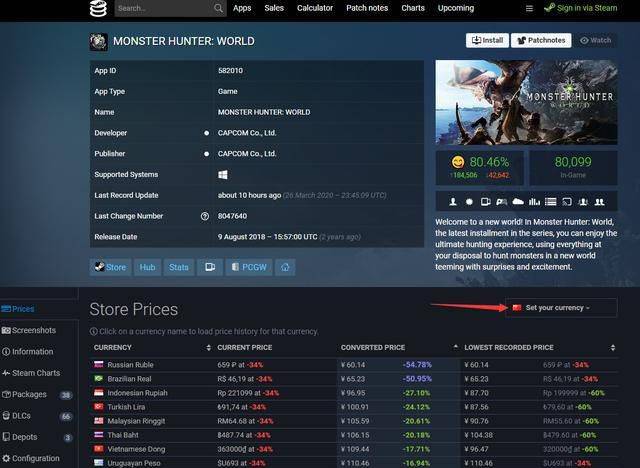Click the Last Change Number help icon

(205, 216)
